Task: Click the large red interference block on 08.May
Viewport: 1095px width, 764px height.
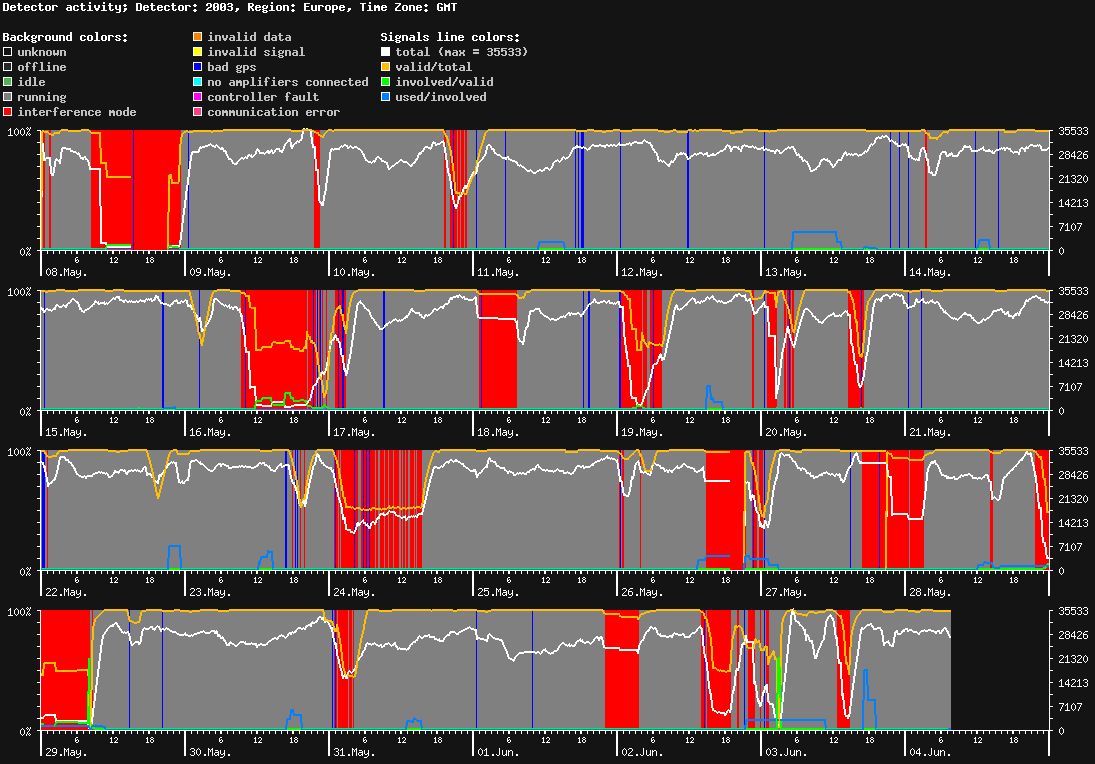Action: 136,189
